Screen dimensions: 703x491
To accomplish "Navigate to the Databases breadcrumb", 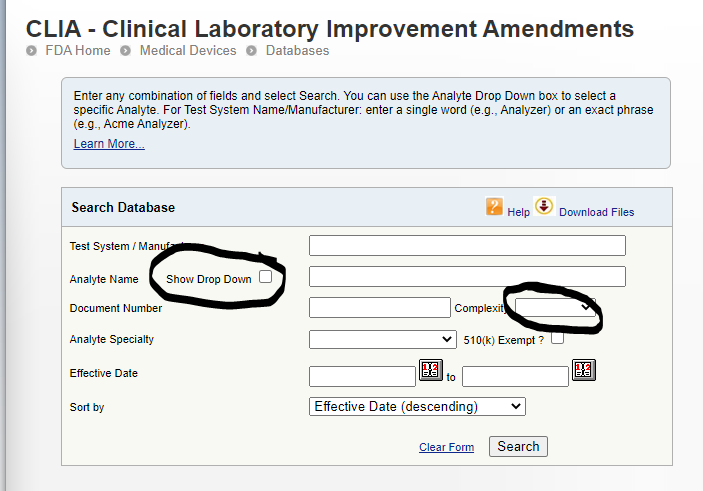I will click(x=297, y=50).
